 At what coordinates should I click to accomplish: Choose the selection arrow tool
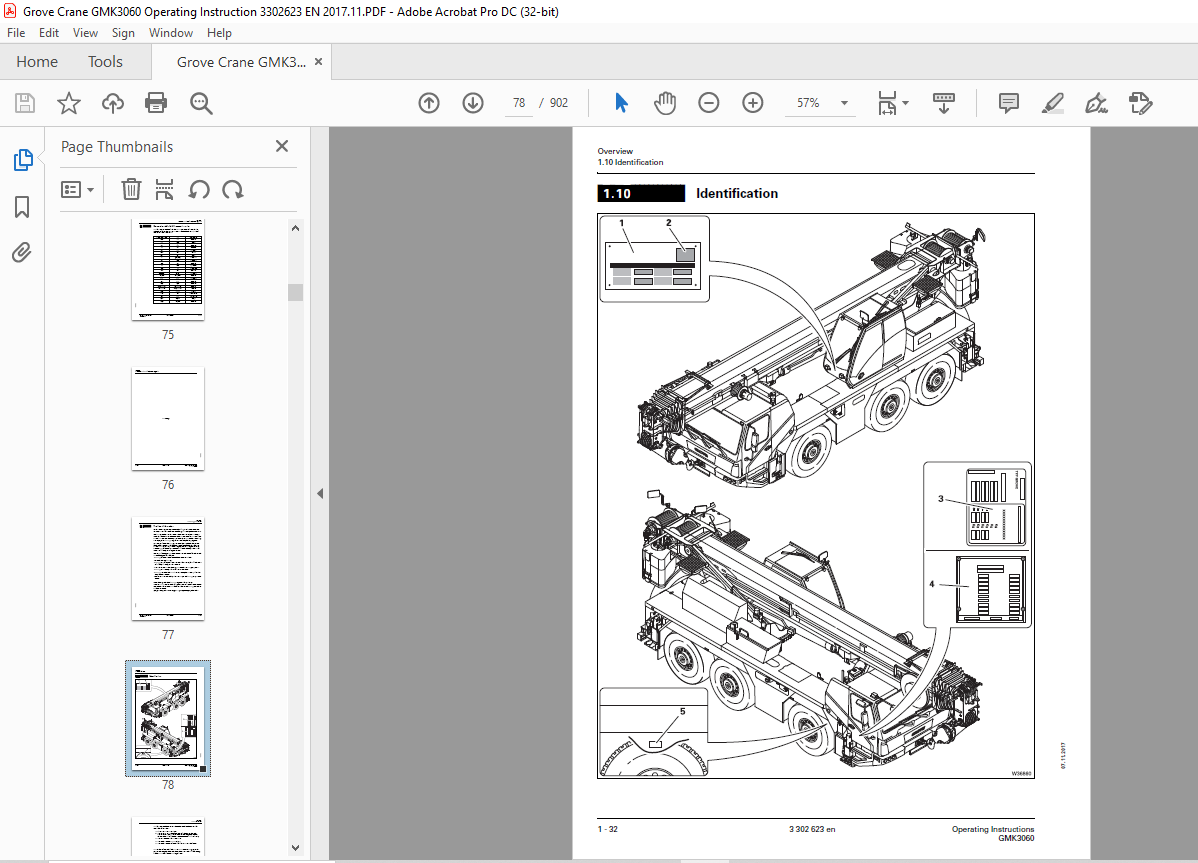(621, 102)
